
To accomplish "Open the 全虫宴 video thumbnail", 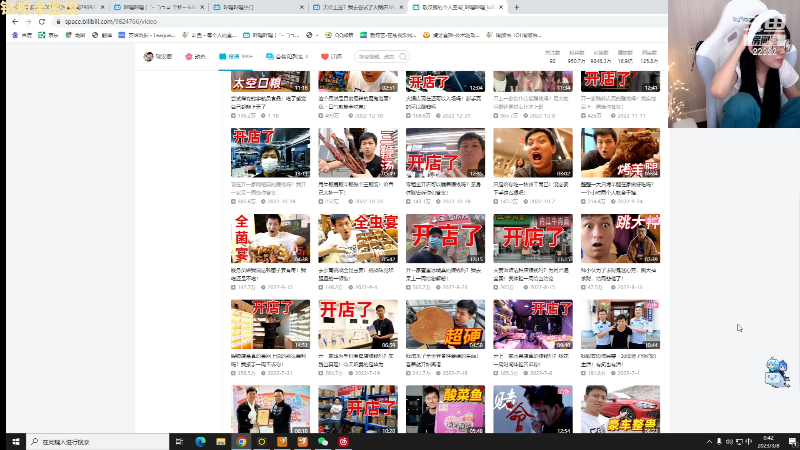I will pos(358,238).
